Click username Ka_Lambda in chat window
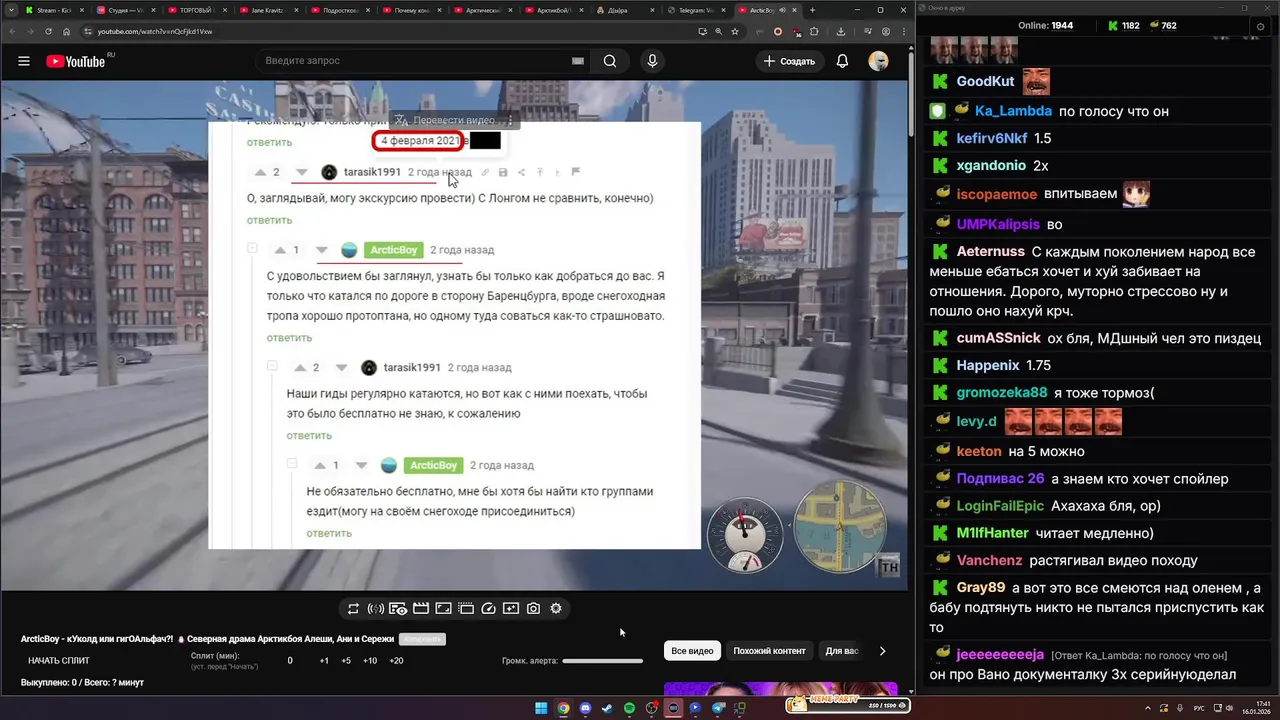 [1013, 111]
